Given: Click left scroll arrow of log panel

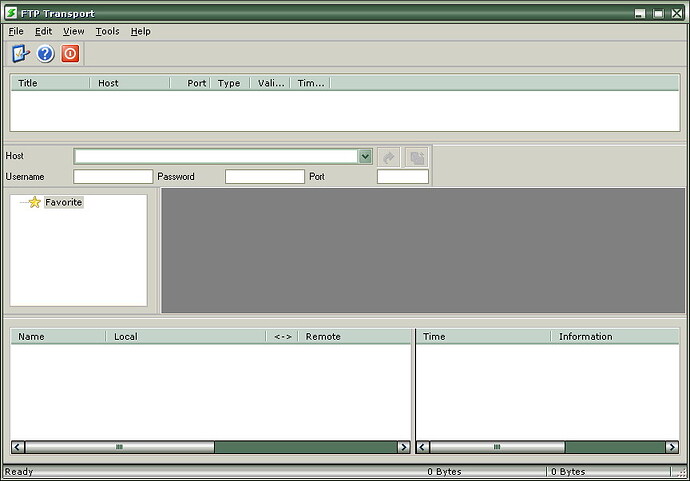Looking at the screenshot, I should (x=422, y=447).
